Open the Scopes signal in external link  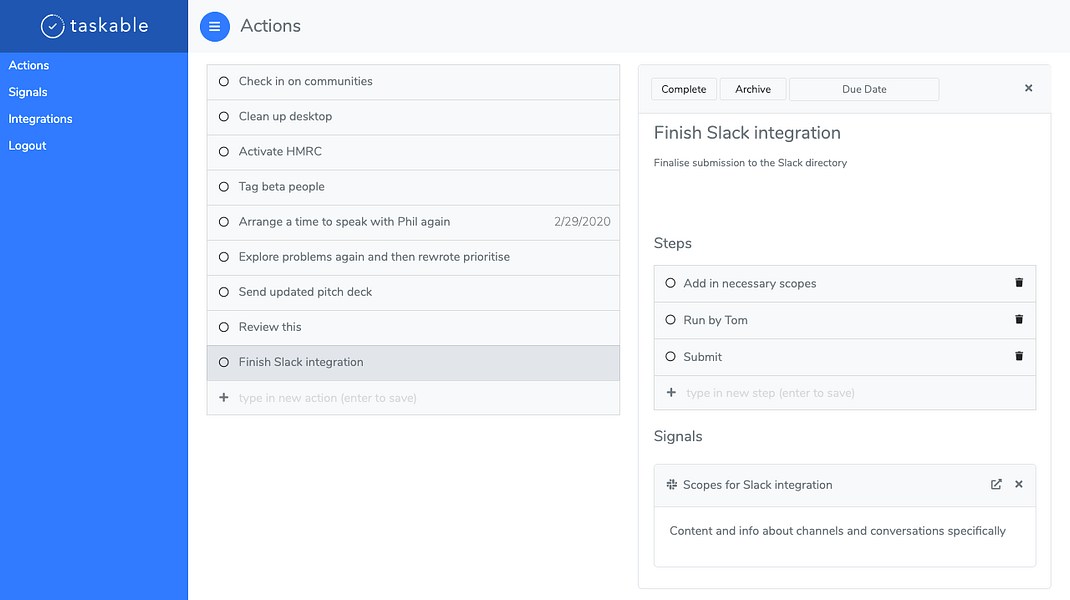point(996,484)
